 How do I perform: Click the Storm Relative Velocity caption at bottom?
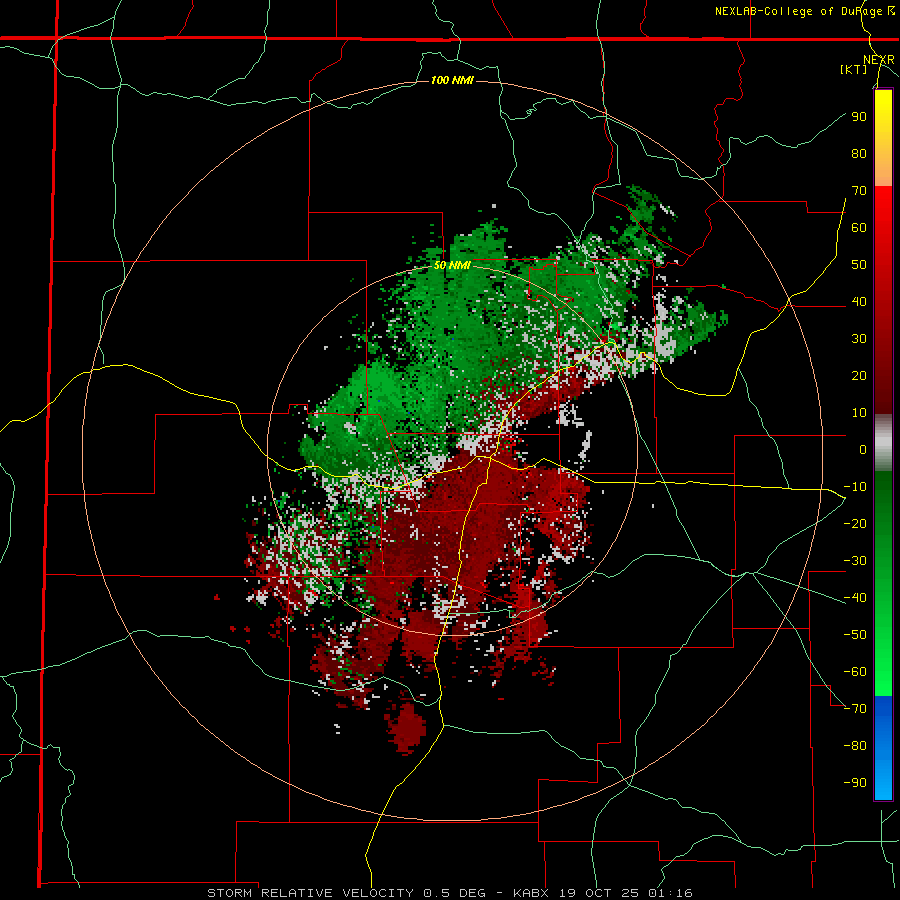[x=450, y=893]
